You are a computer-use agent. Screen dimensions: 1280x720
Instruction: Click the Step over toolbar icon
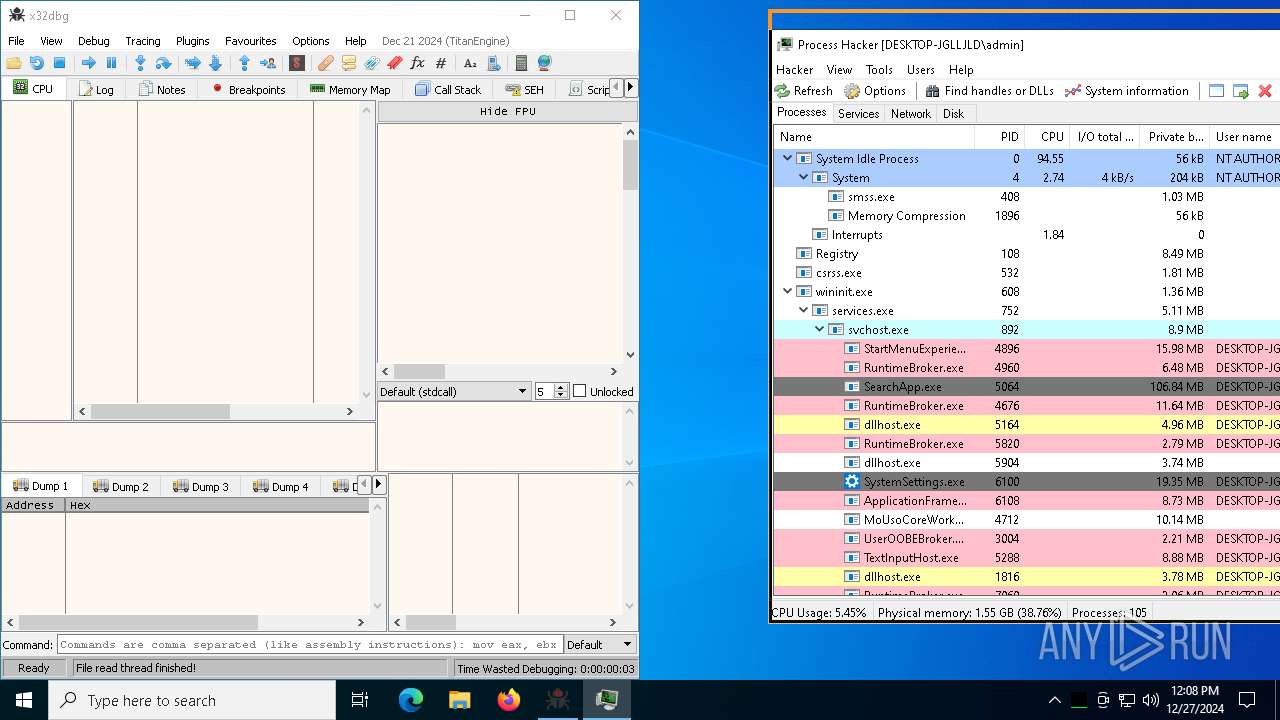[163, 63]
